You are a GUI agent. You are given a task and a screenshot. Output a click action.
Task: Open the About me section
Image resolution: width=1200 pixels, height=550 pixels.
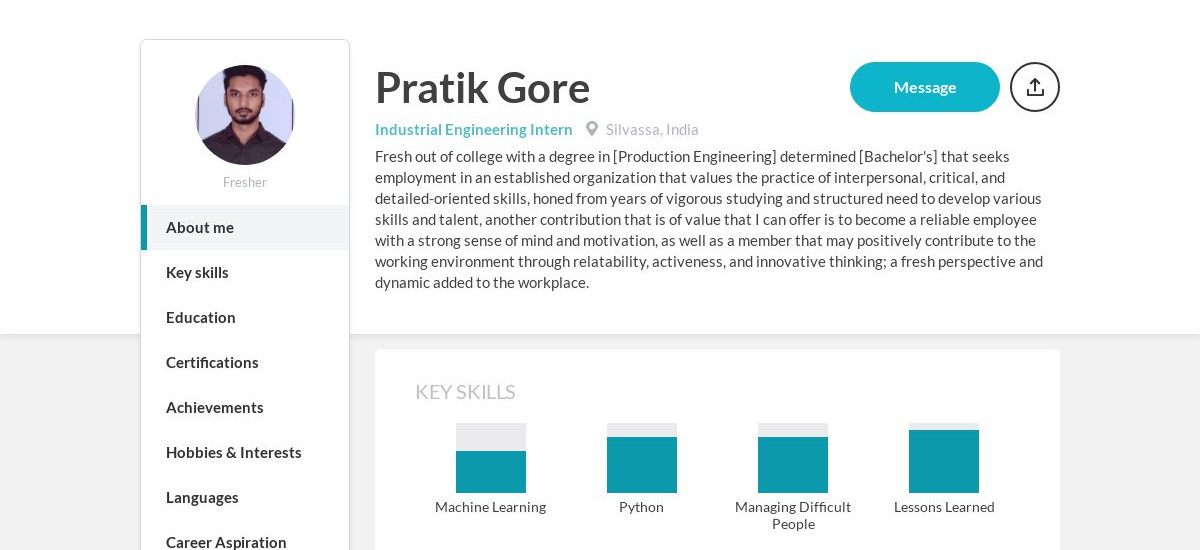click(x=245, y=227)
